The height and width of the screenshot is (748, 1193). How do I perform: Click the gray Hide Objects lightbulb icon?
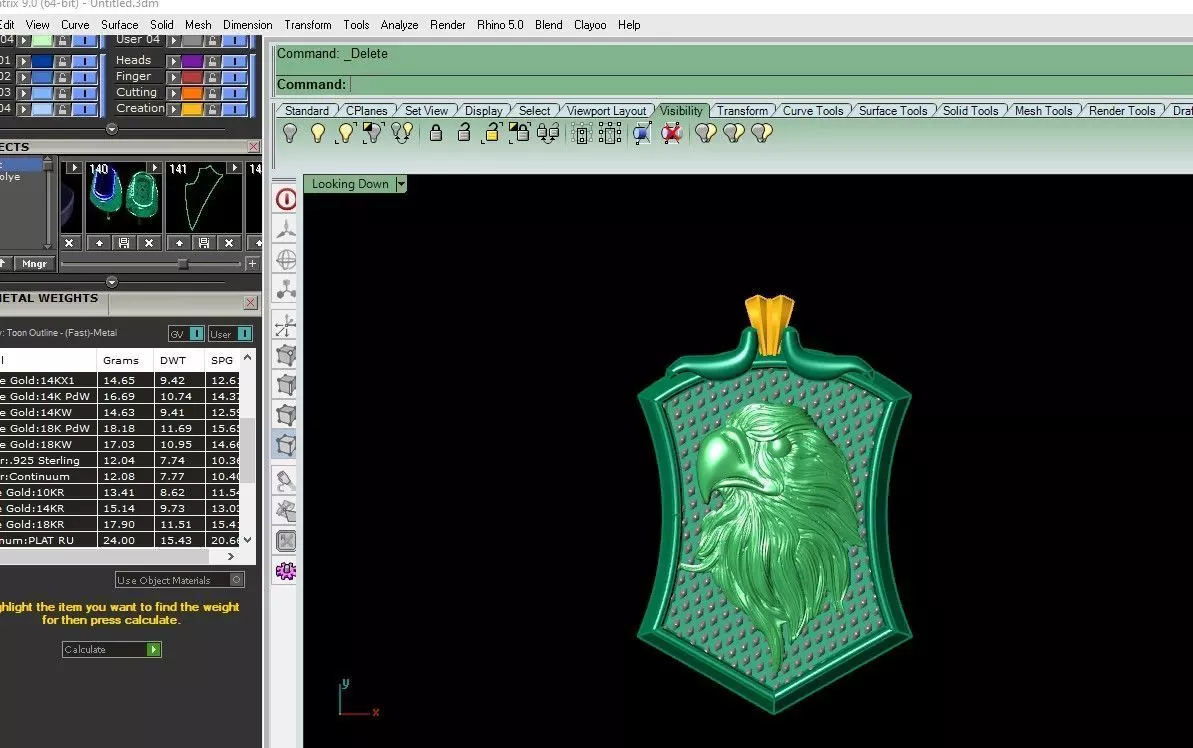point(290,133)
